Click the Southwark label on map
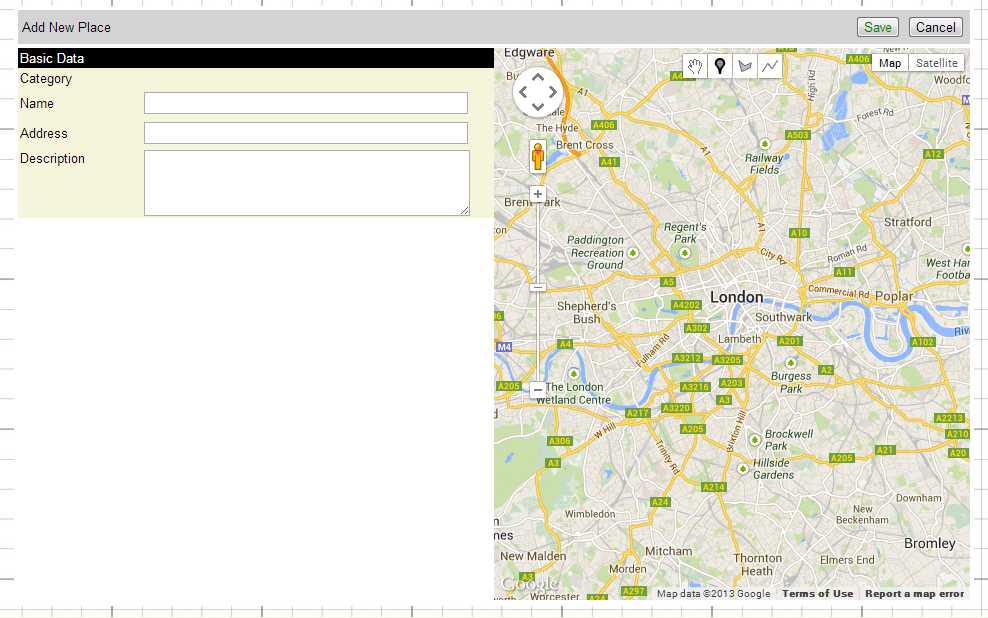Screen dimensions: 988x618 (783, 317)
